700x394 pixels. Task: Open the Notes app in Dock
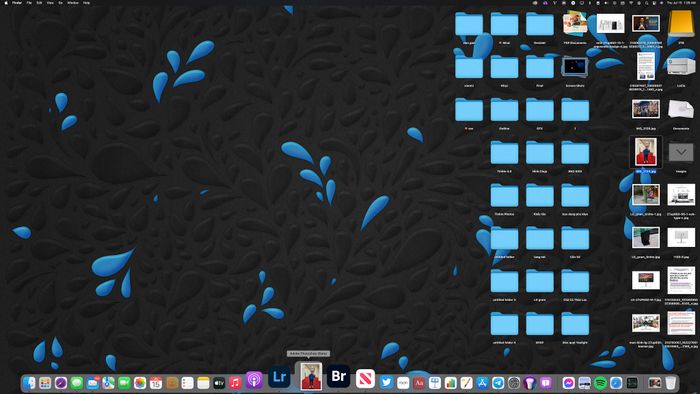tap(203, 383)
